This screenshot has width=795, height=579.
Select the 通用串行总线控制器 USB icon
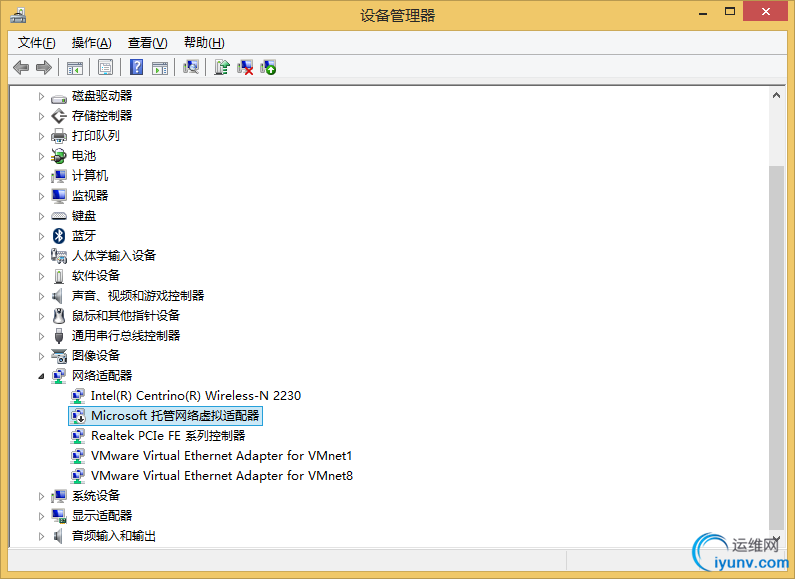tap(59, 336)
